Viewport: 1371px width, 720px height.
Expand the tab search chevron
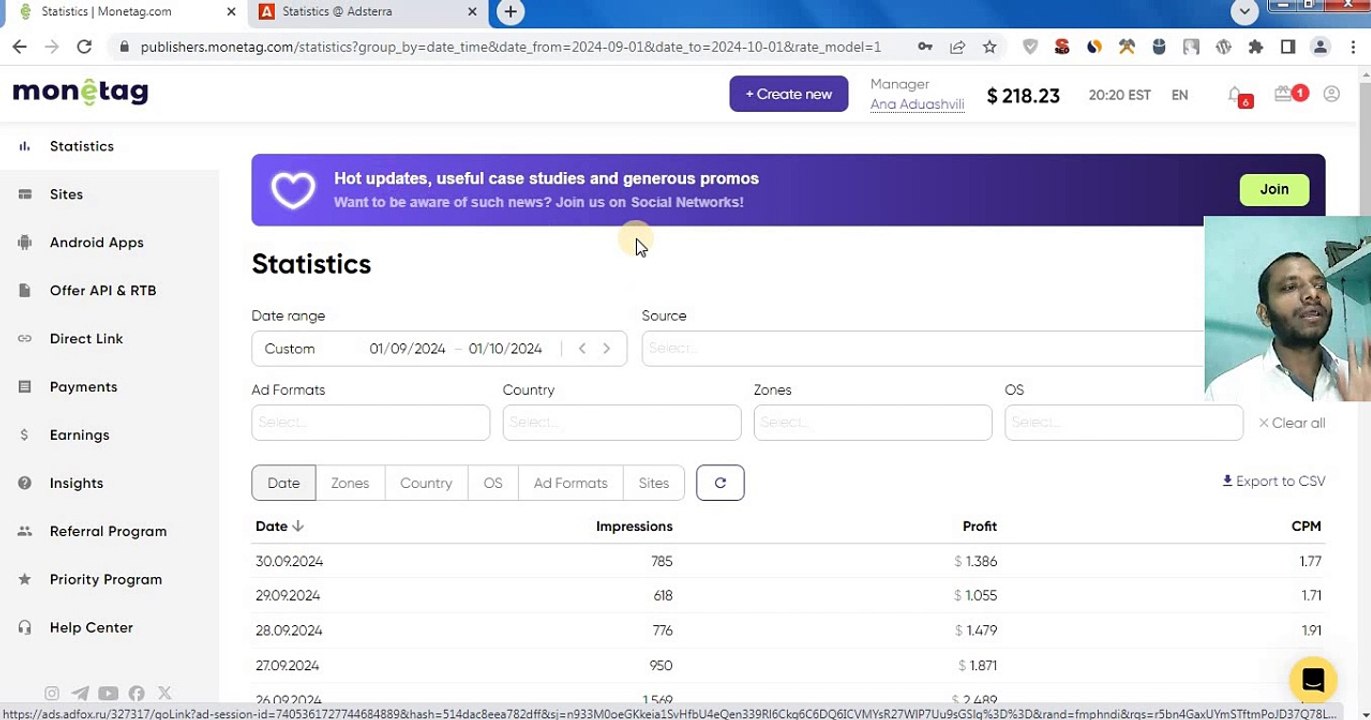(x=1244, y=12)
